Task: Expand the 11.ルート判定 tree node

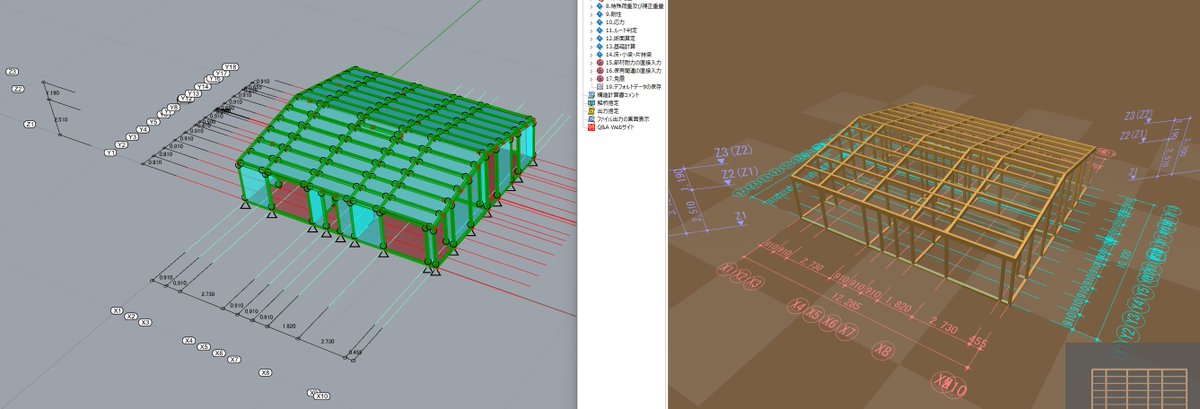Action: [x=591, y=30]
